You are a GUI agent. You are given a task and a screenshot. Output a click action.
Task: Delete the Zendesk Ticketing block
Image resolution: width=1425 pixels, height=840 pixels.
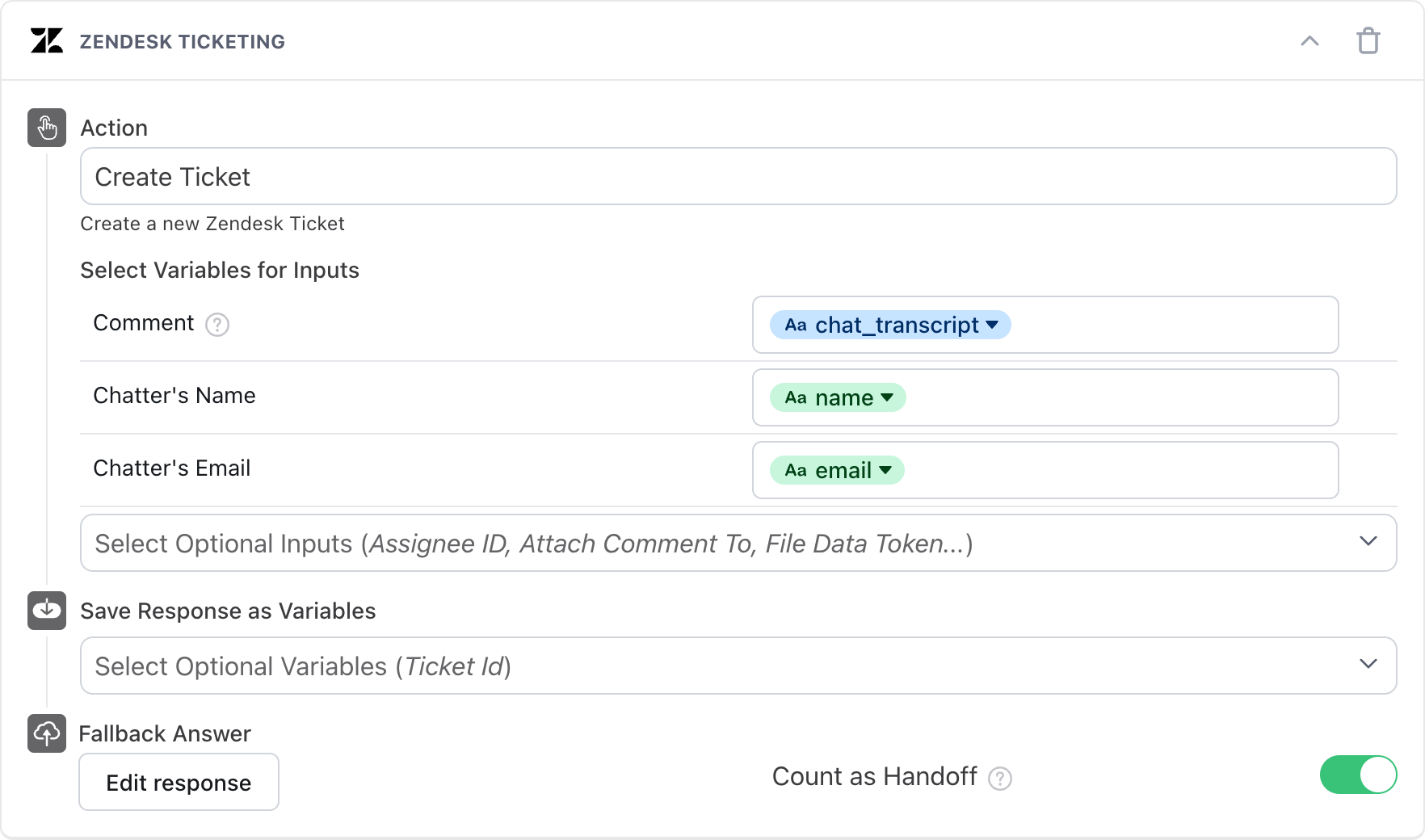click(1368, 40)
